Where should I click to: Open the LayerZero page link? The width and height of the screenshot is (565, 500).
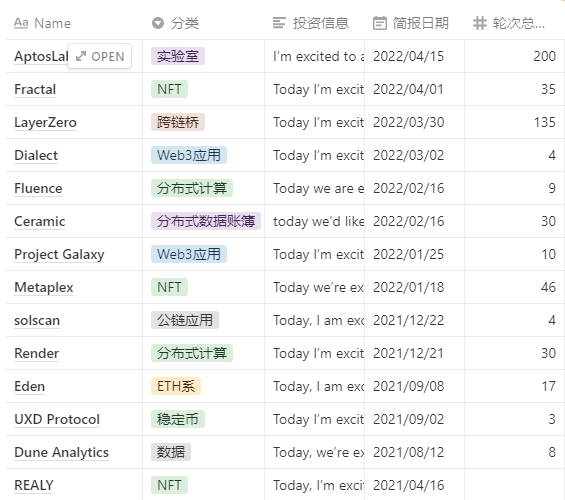[x=45, y=122]
